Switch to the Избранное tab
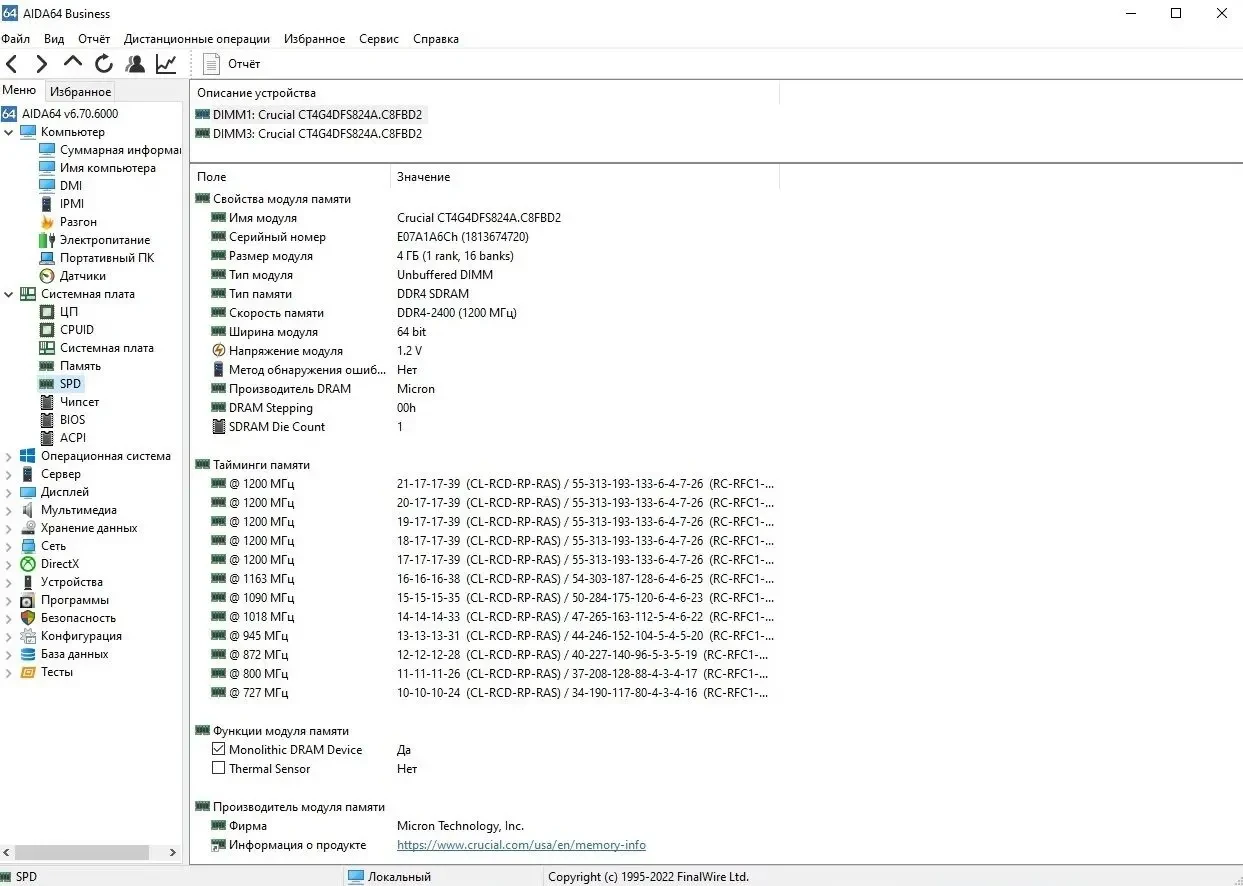Screen dimensions: 1243x886 [x=80, y=92]
